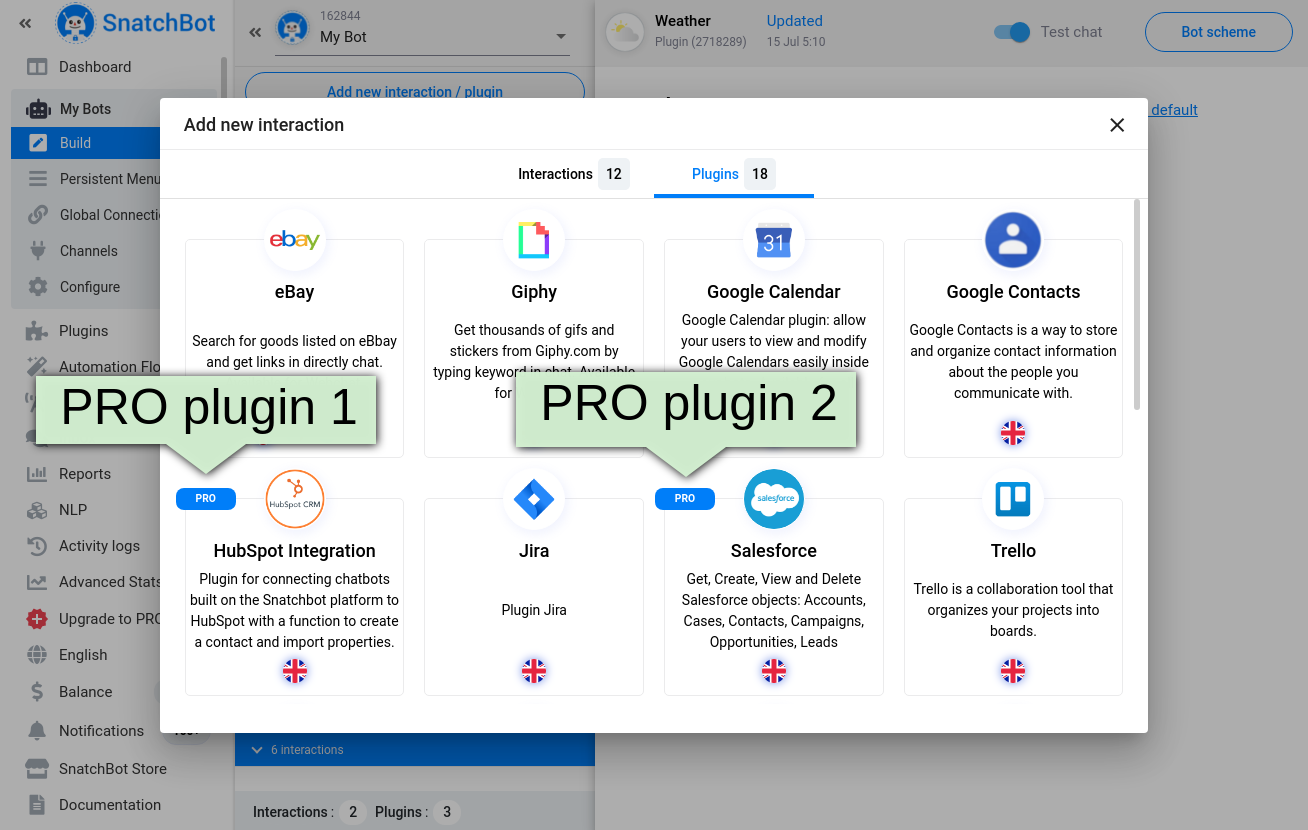Open Balance in the sidebar
Image resolution: width=1308 pixels, height=830 pixels.
click(85, 692)
